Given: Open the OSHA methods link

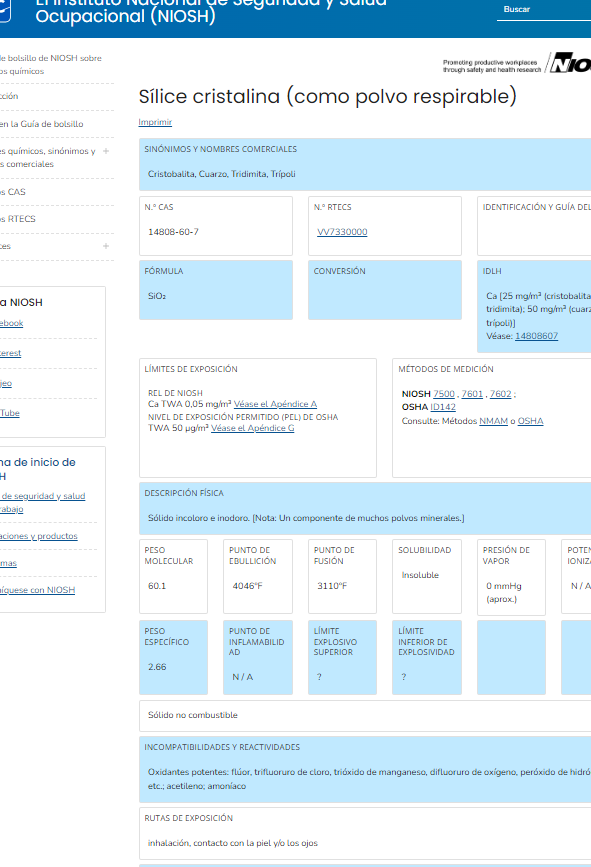Looking at the screenshot, I should pos(530,421).
